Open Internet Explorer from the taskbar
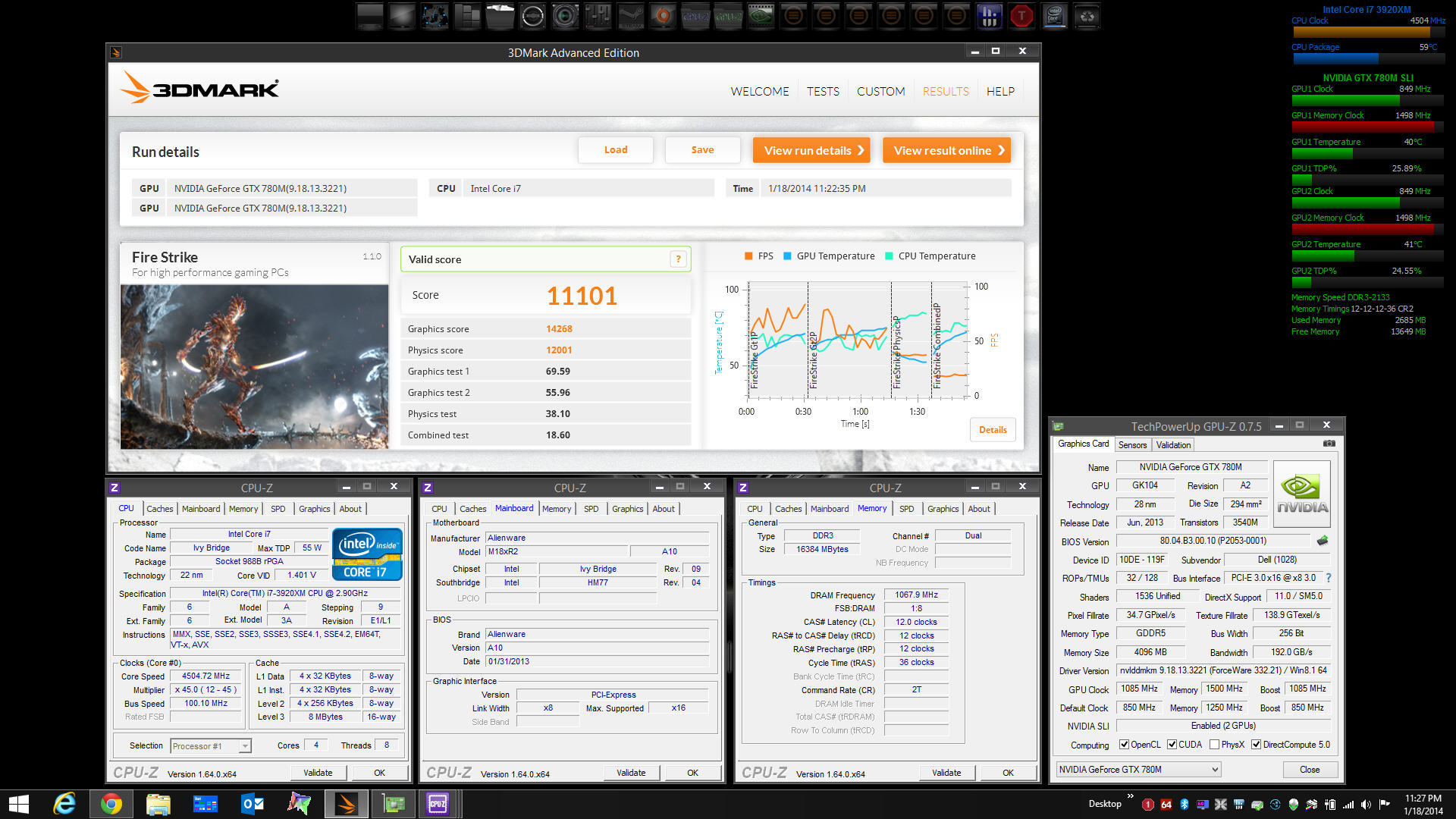Image resolution: width=1456 pixels, height=819 pixels. click(x=64, y=804)
